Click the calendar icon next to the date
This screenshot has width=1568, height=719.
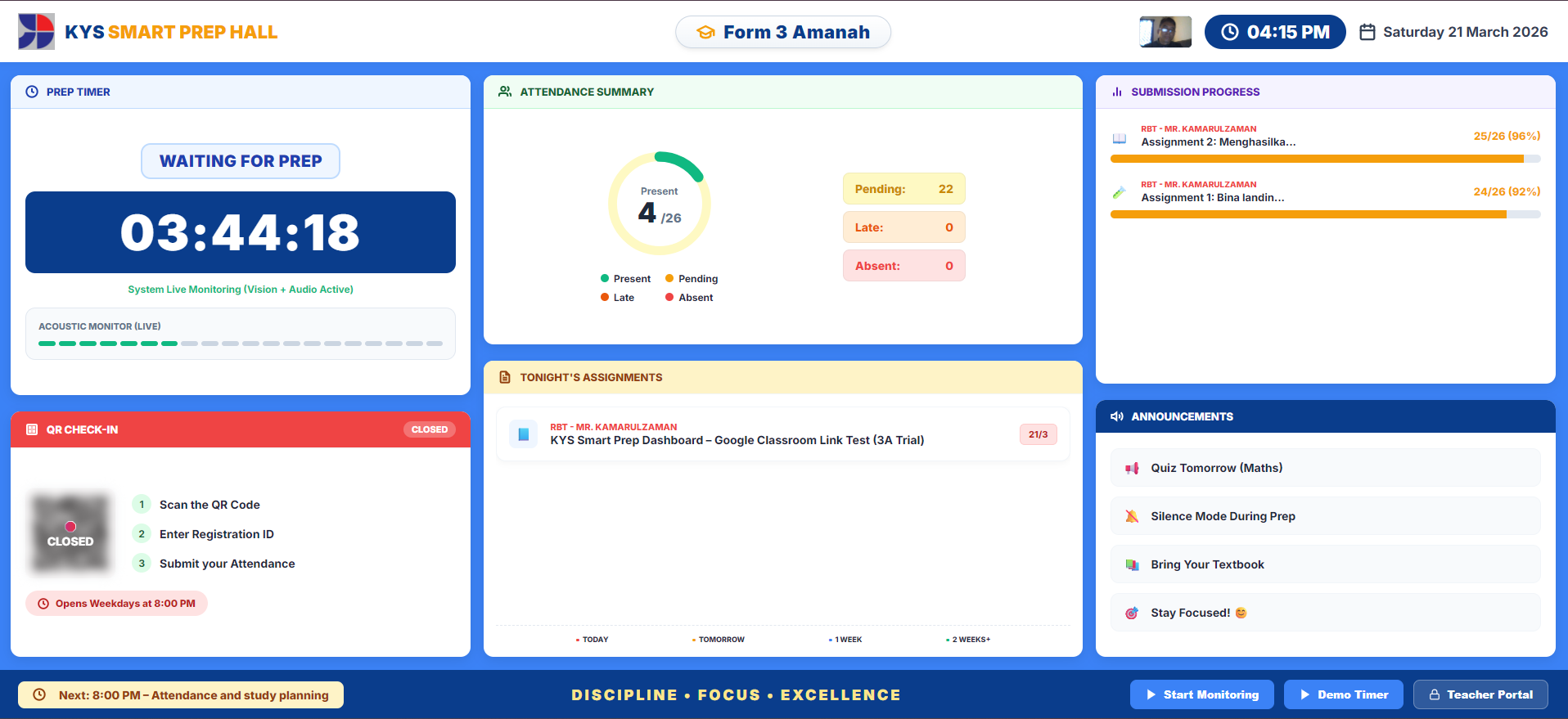tap(1367, 32)
